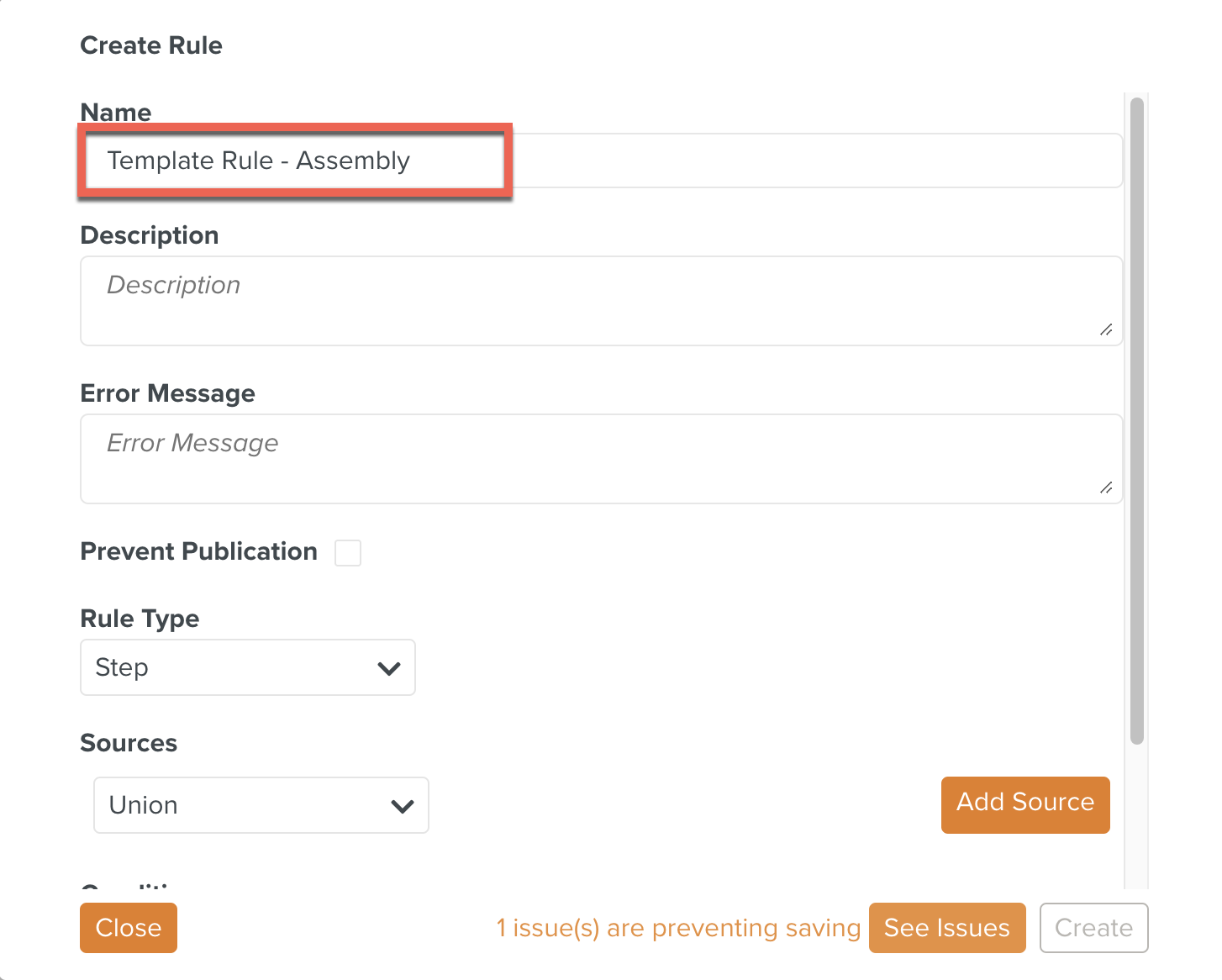Grab the Error Message box resize handle
Screen dimensions: 1222x980
click(x=1106, y=487)
